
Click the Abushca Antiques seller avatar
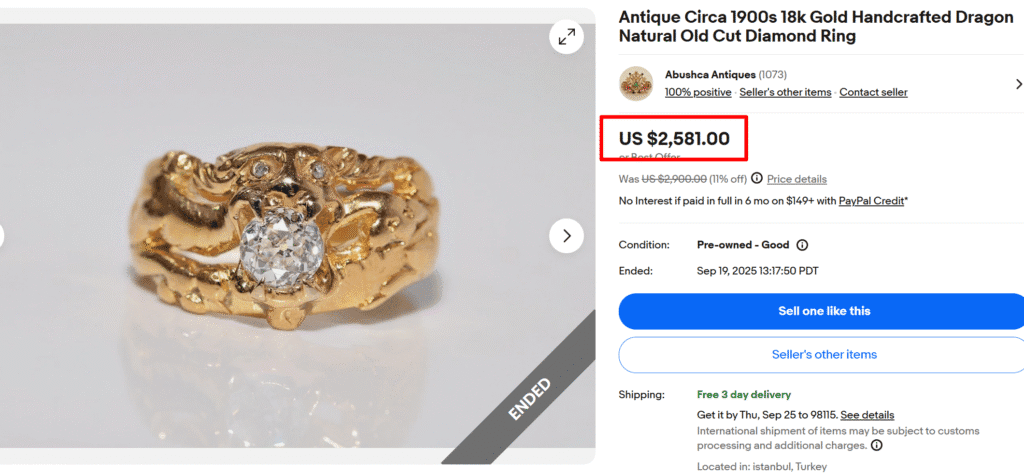(636, 84)
